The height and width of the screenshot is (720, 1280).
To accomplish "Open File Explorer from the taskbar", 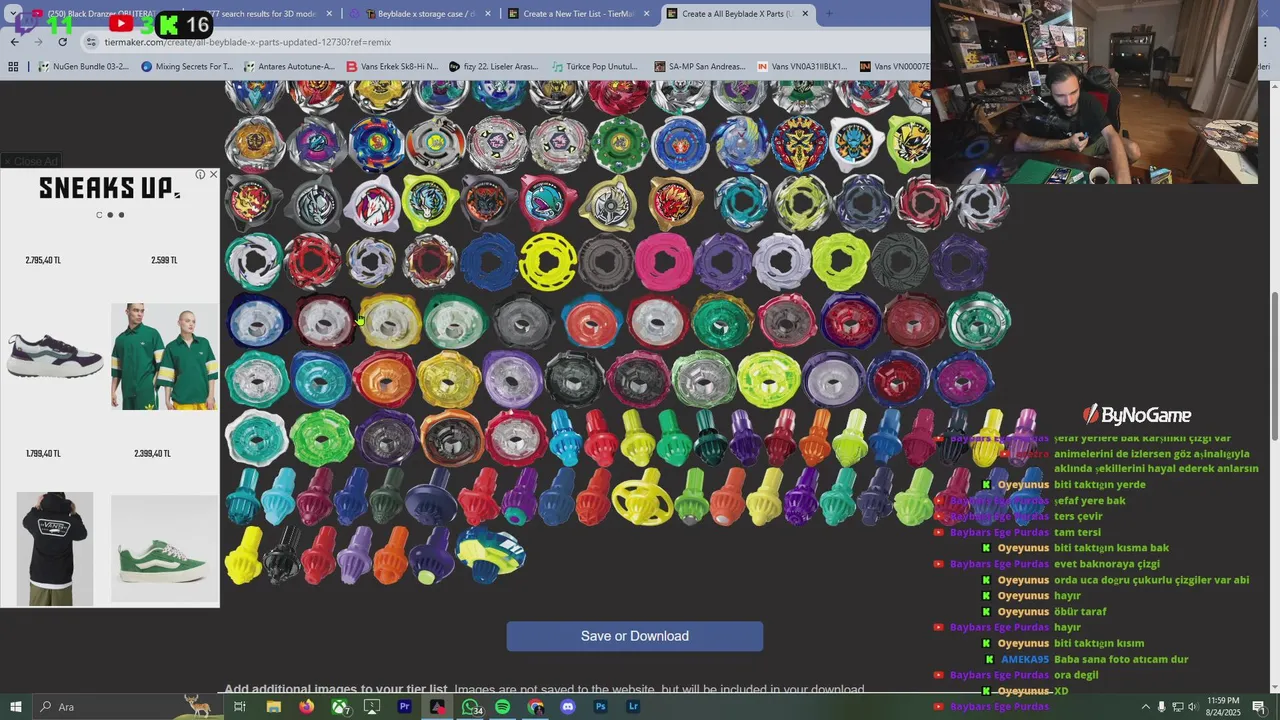I will [273, 707].
